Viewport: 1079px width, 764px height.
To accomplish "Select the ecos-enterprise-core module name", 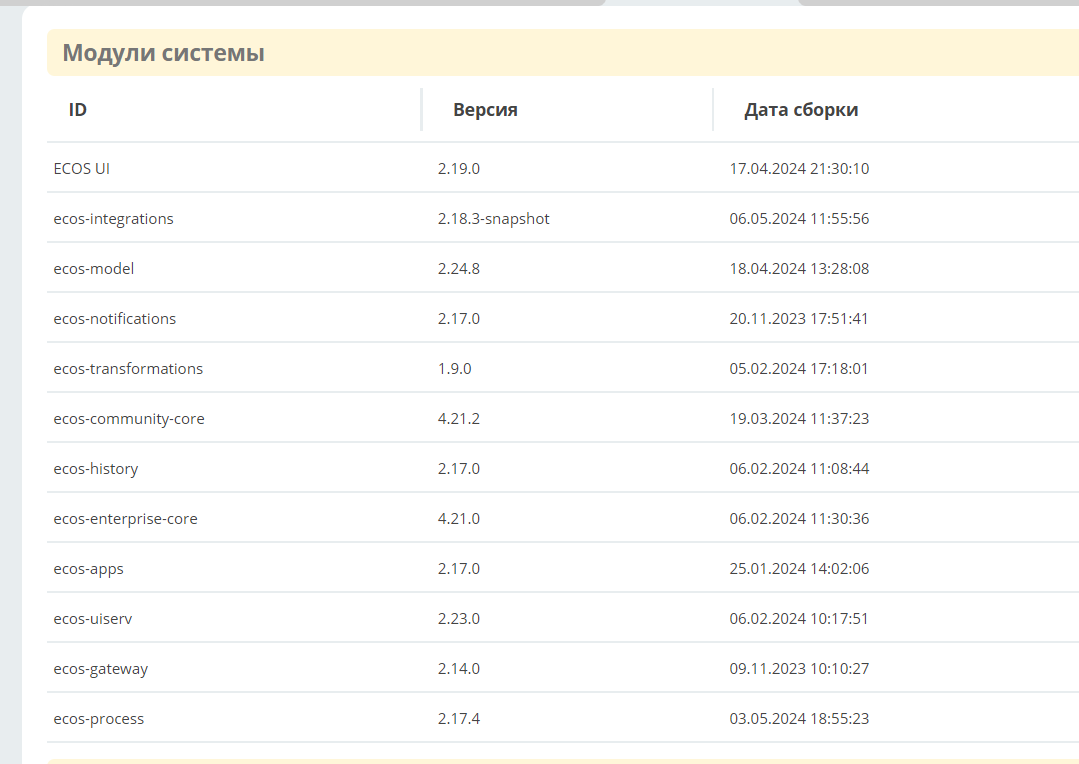I will [x=125, y=519].
